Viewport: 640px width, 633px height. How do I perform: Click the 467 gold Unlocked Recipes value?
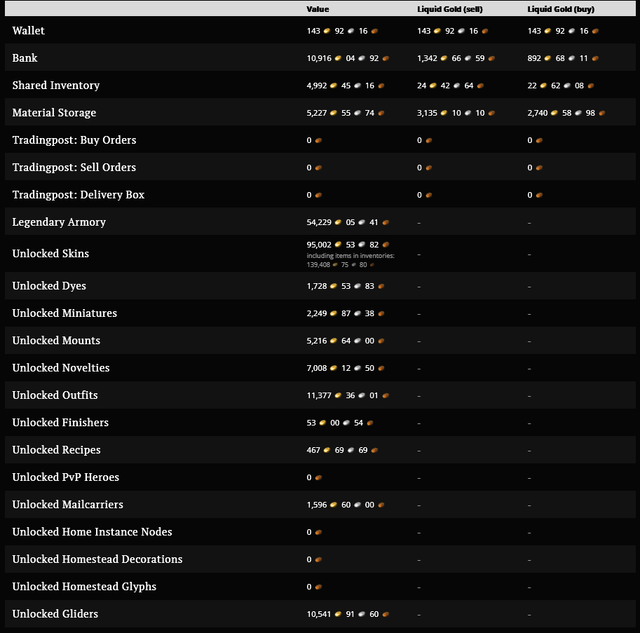coord(313,450)
